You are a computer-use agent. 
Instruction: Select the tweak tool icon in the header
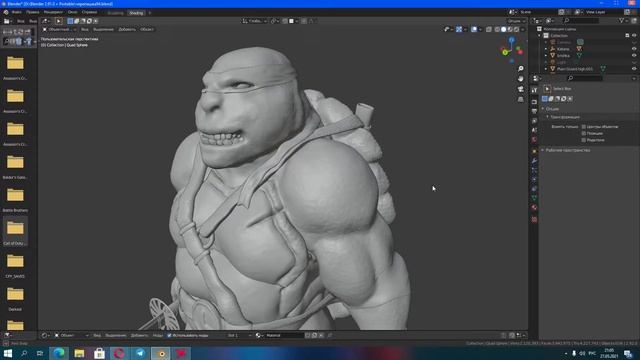pos(58,21)
